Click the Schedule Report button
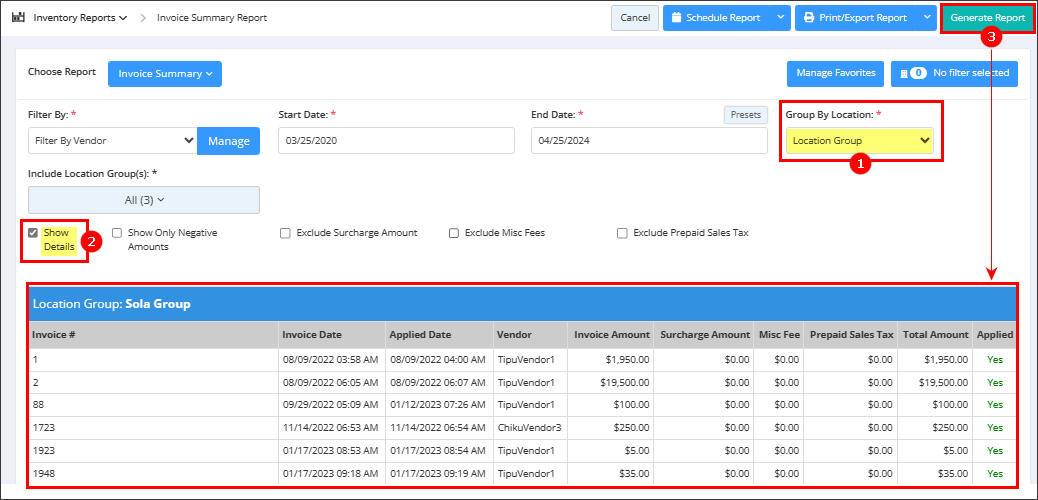Image resolution: width=1038 pixels, height=500 pixels. coord(716,18)
